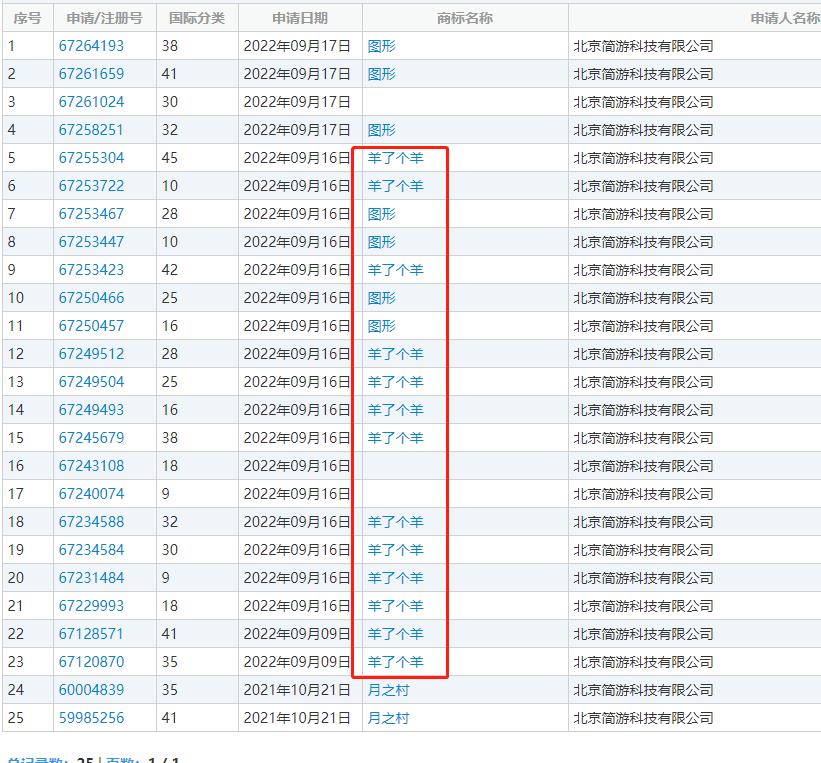
Task: Open application number 67234584
Action: [91, 550]
